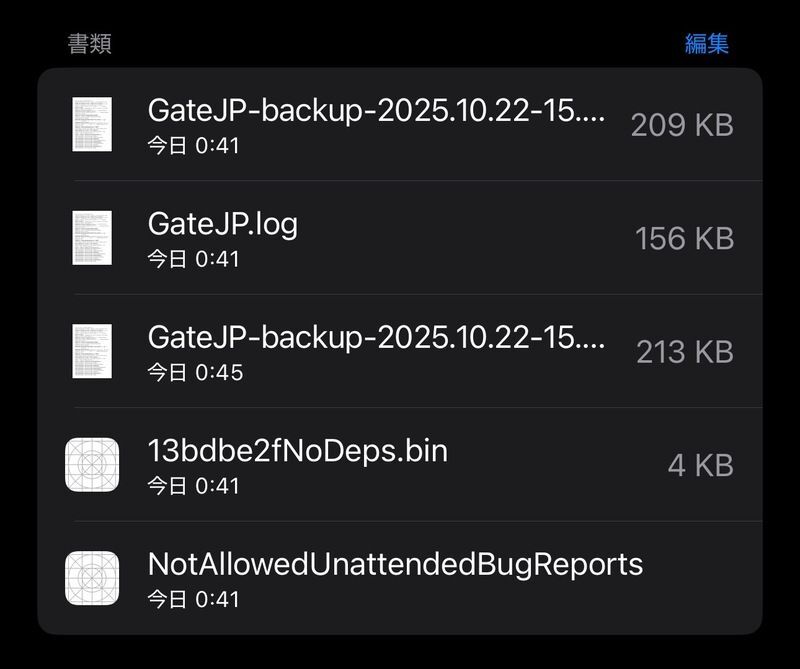800x669 pixels.
Task: Open the GateJP-backup file name modified at 0:45
Action: coord(376,337)
